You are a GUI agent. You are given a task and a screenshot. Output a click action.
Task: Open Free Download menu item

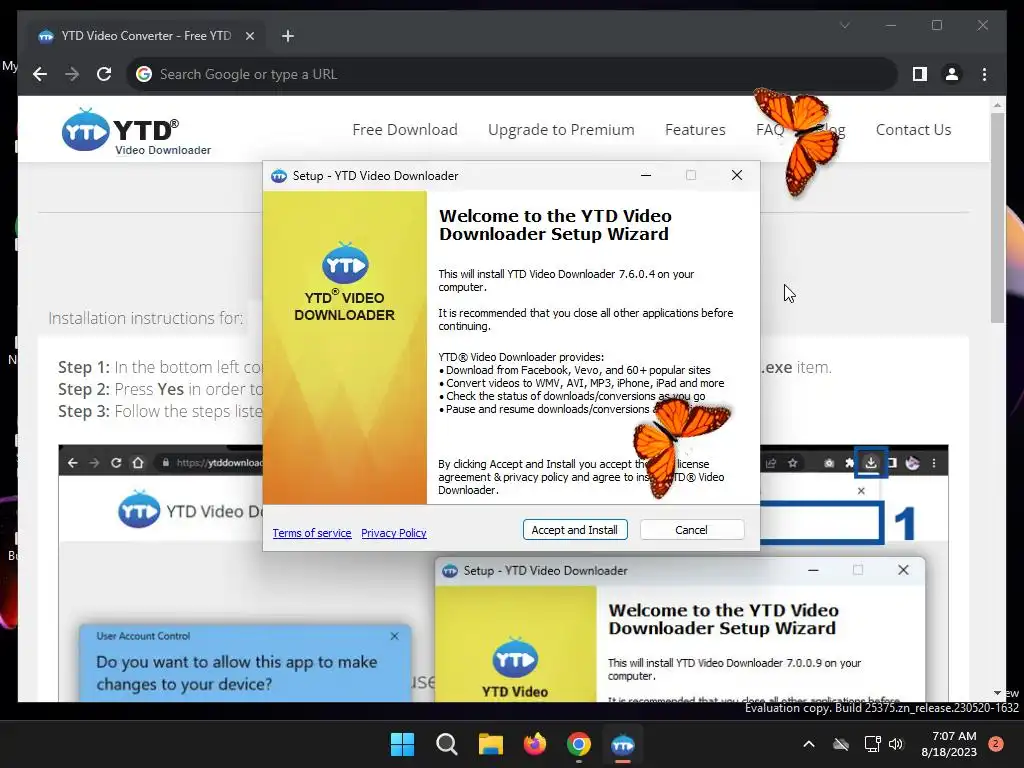[405, 129]
